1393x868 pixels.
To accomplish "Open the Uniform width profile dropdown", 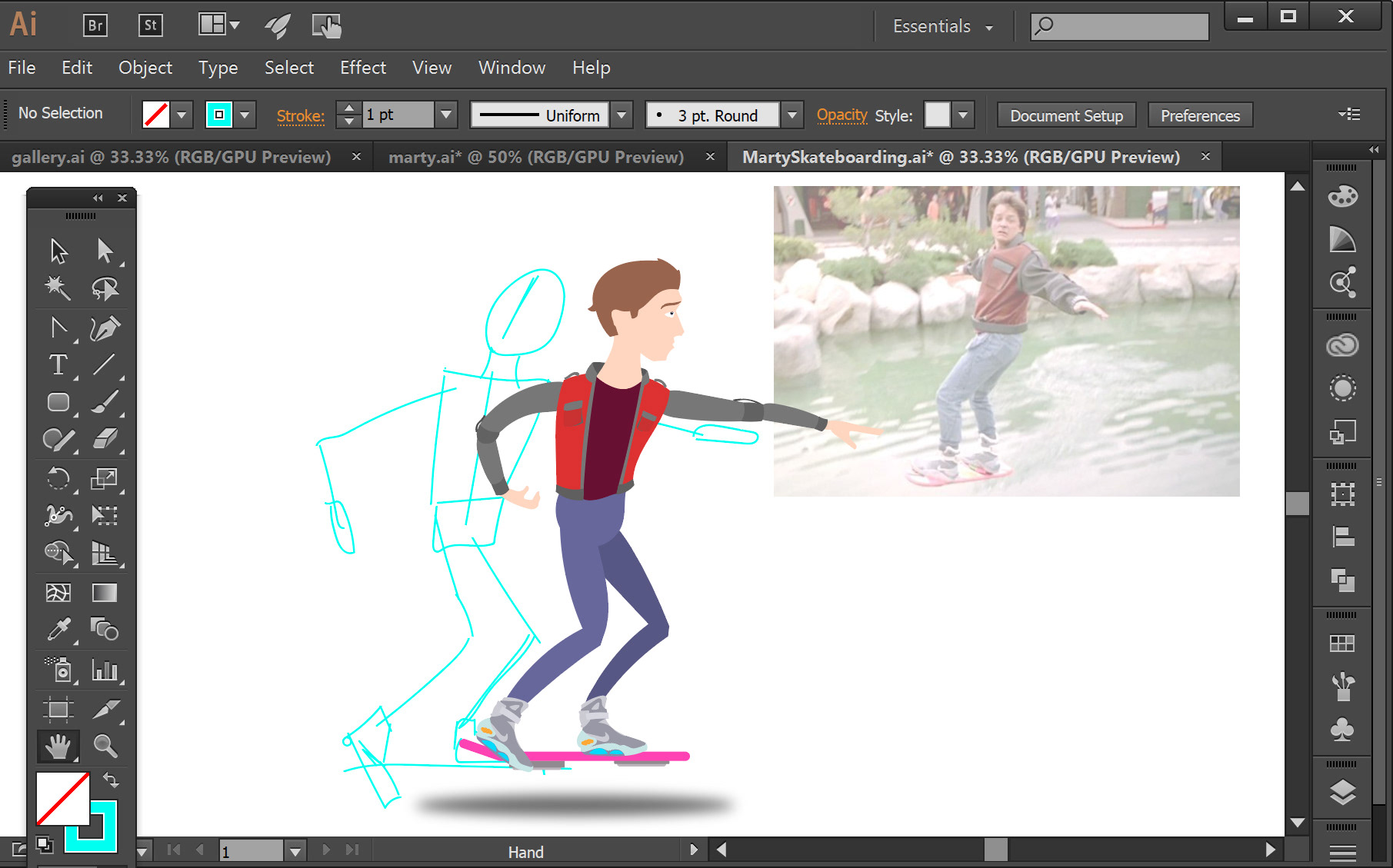I will tap(622, 115).
